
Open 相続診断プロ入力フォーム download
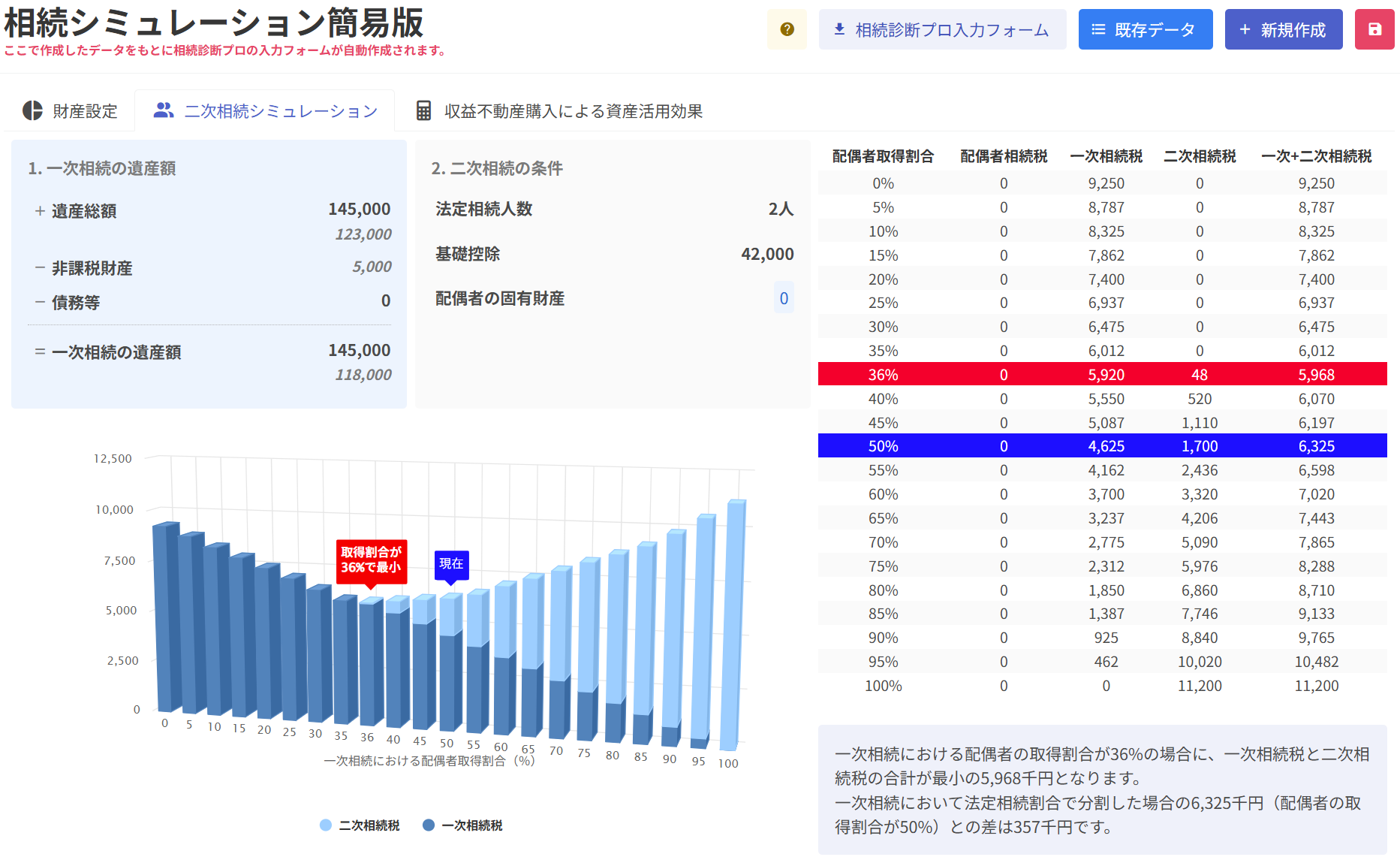pyautogui.click(x=942, y=29)
